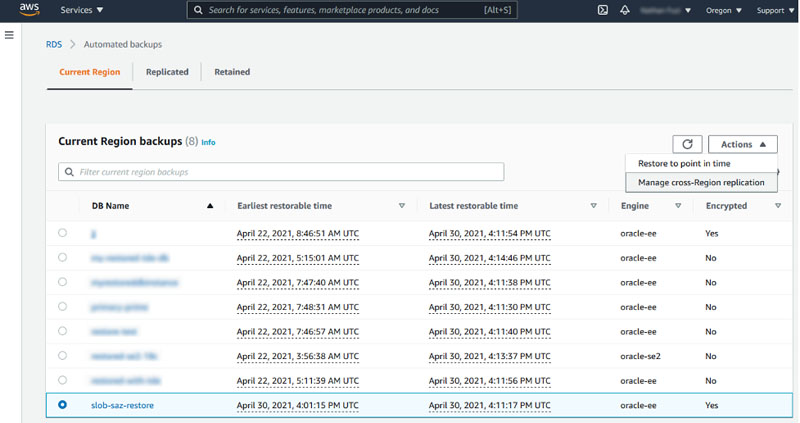Open DB link in 7:48:31 AM row
This screenshot has width=800, height=423.
[x=119, y=307]
